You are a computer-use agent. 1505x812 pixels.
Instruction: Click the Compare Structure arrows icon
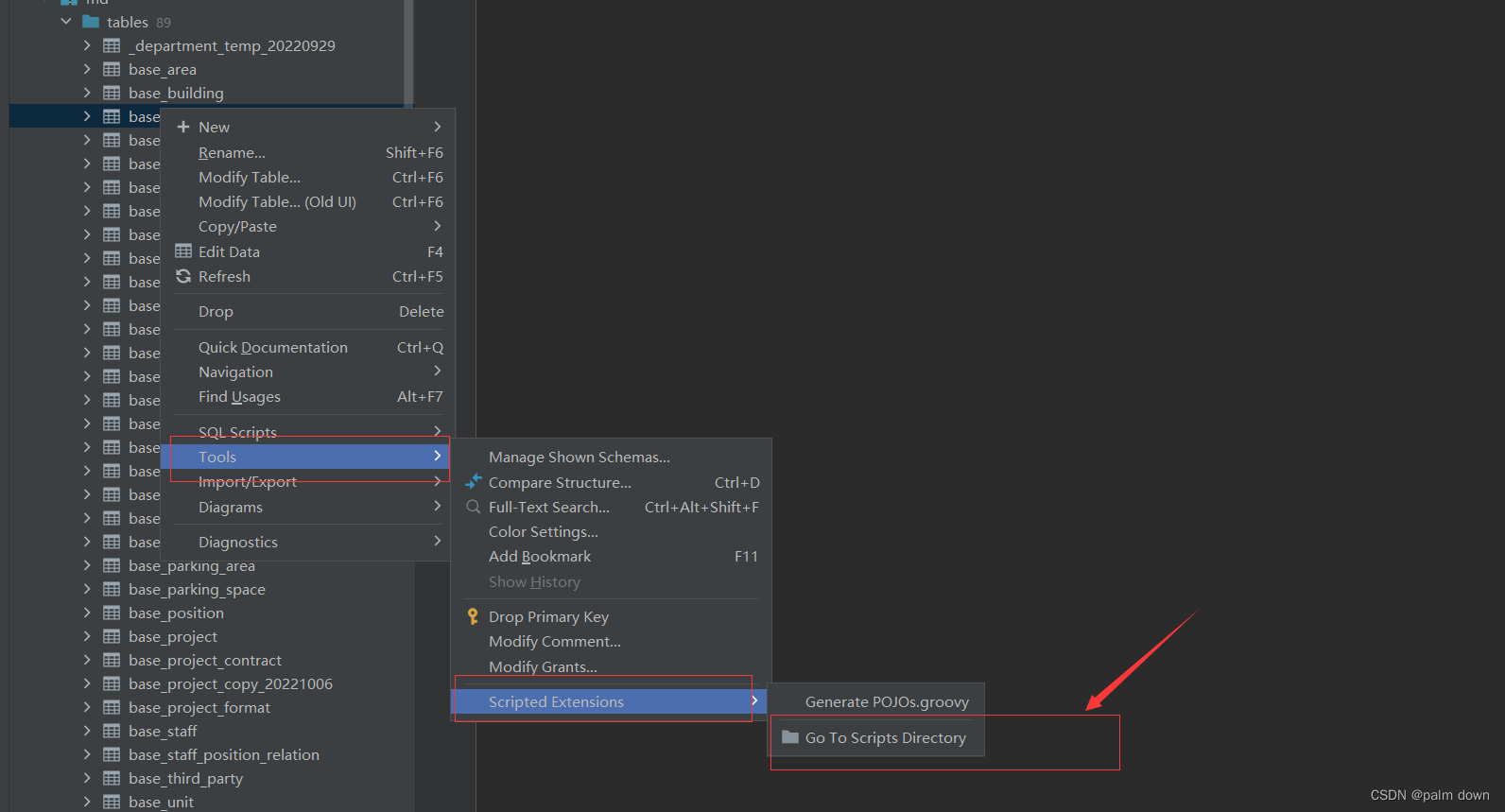[x=474, y=481]
